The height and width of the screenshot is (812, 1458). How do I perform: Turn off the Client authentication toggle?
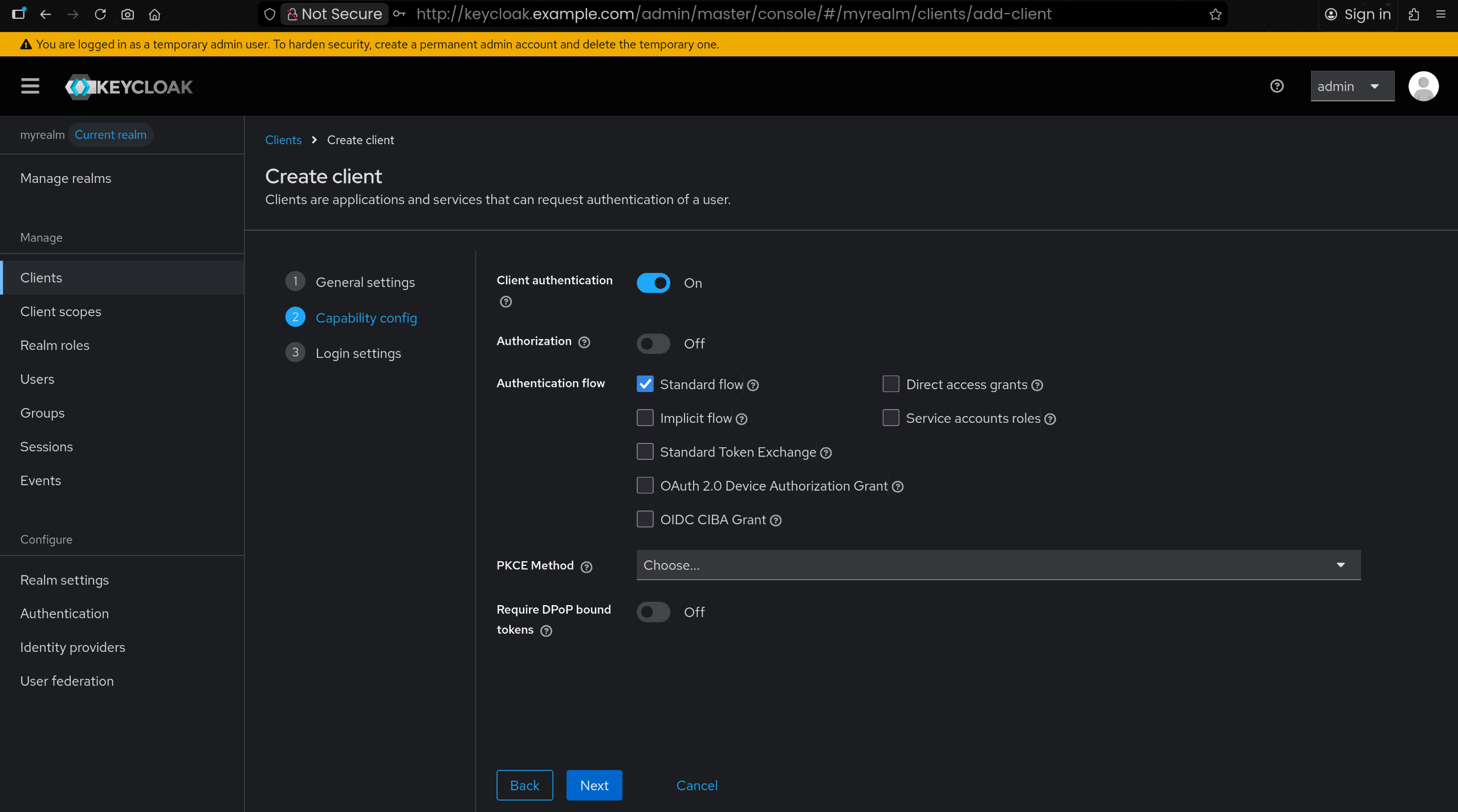click(x=653, y=283)
